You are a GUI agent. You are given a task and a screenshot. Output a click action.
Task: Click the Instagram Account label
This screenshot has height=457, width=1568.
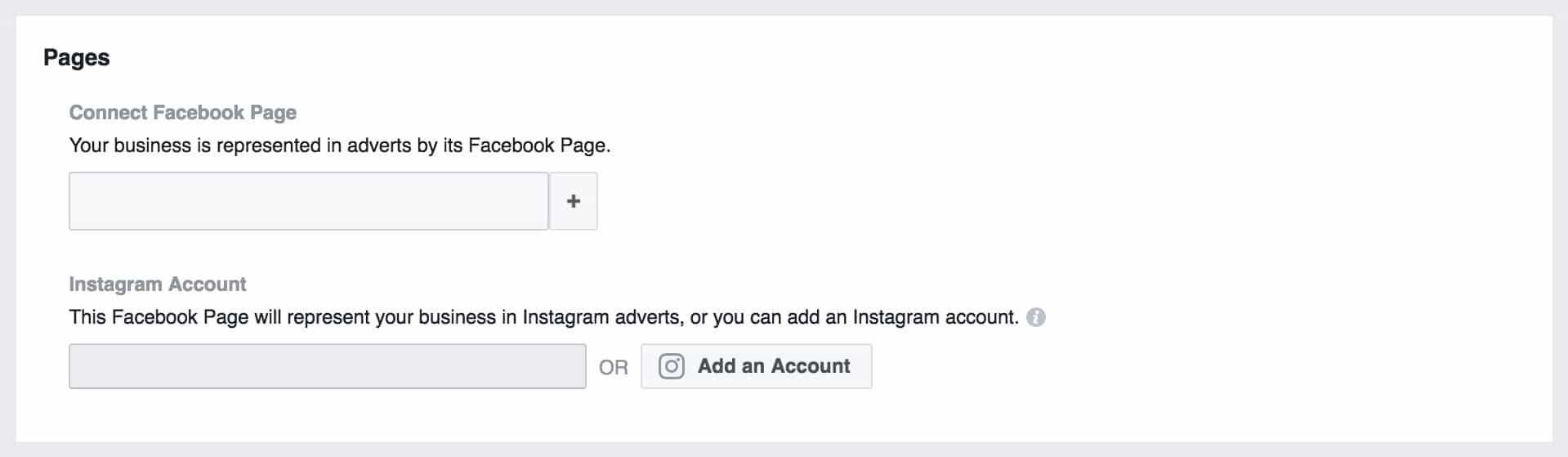point(158,285)
